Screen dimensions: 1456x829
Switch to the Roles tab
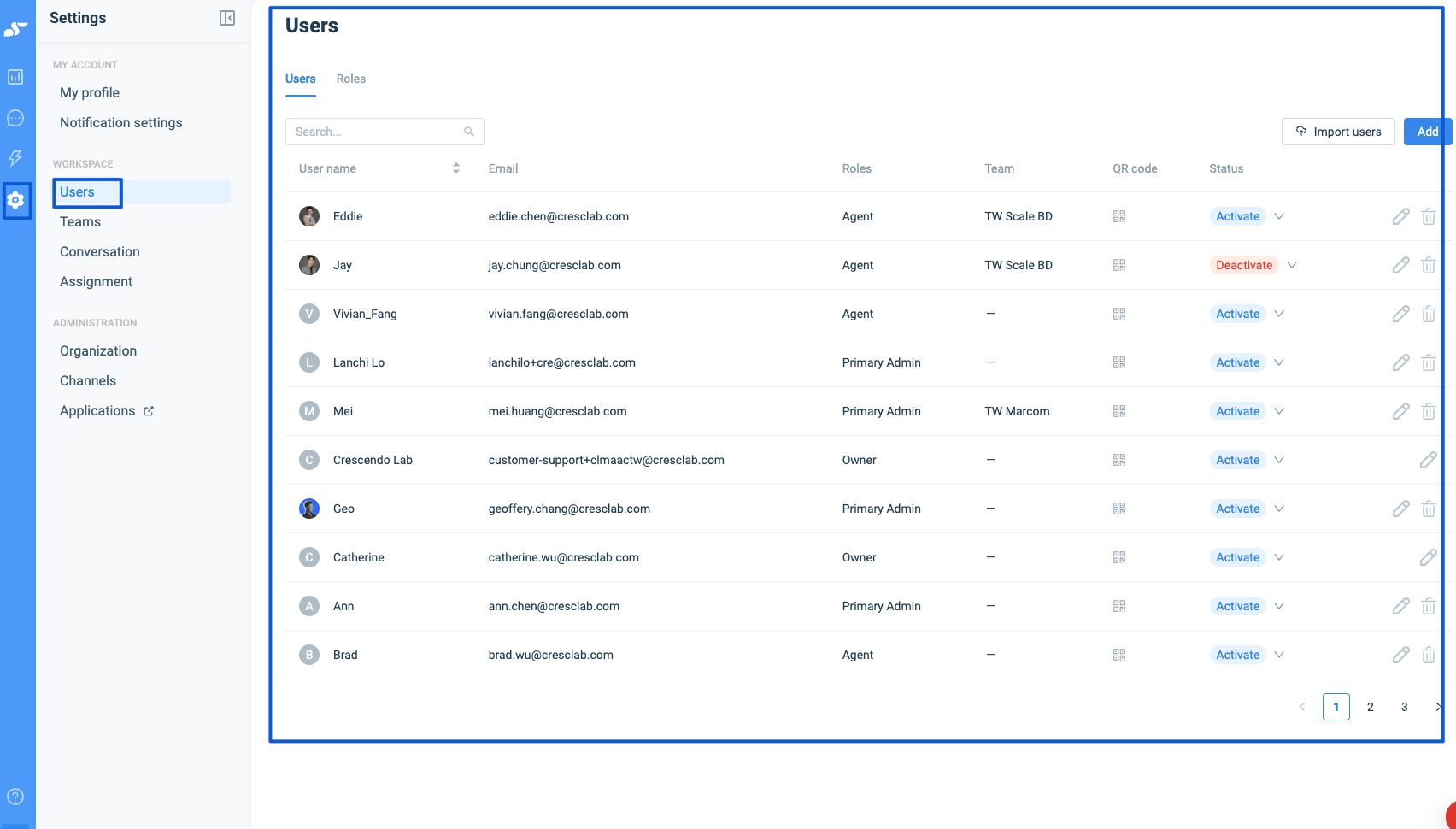(x=350, y=79)
